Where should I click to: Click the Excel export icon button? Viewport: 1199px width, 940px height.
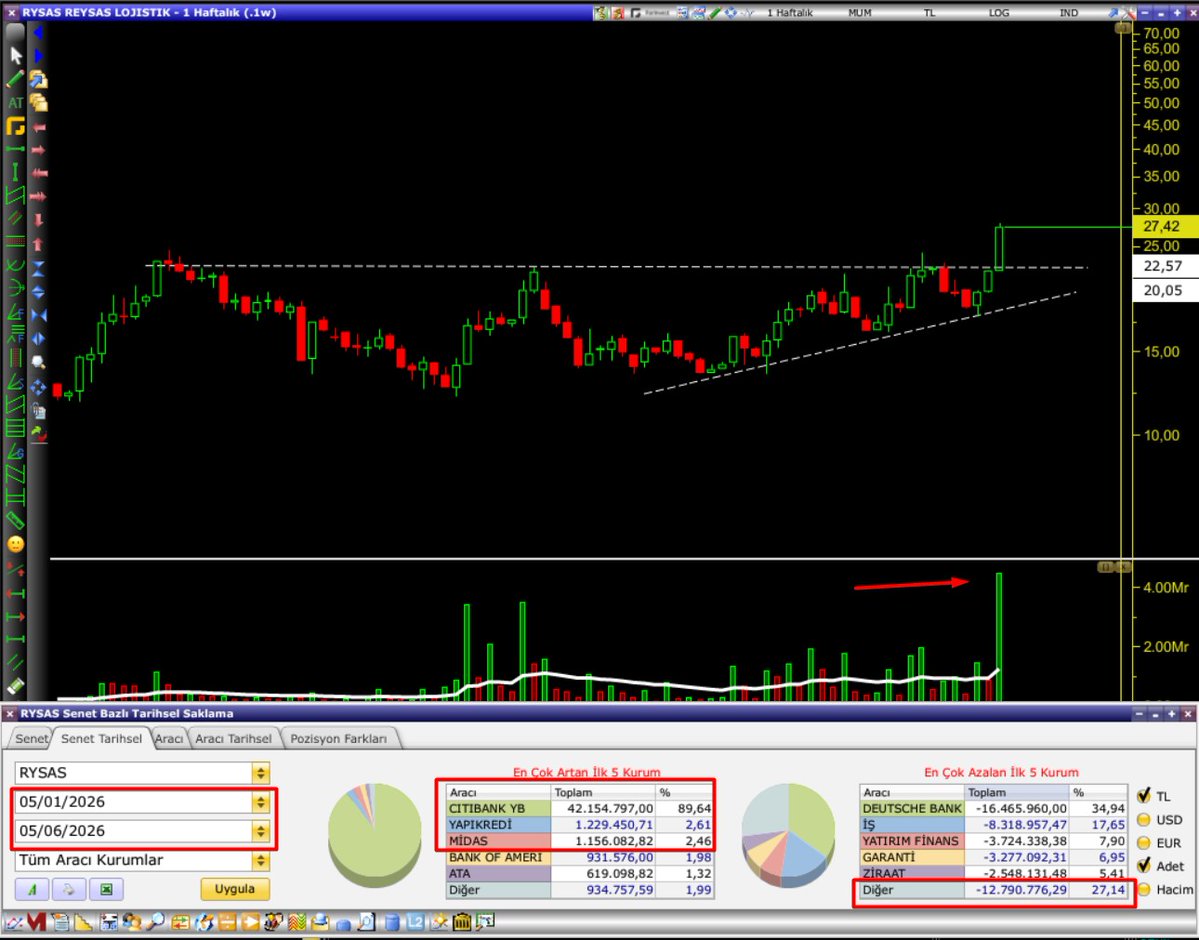point(106,890)
